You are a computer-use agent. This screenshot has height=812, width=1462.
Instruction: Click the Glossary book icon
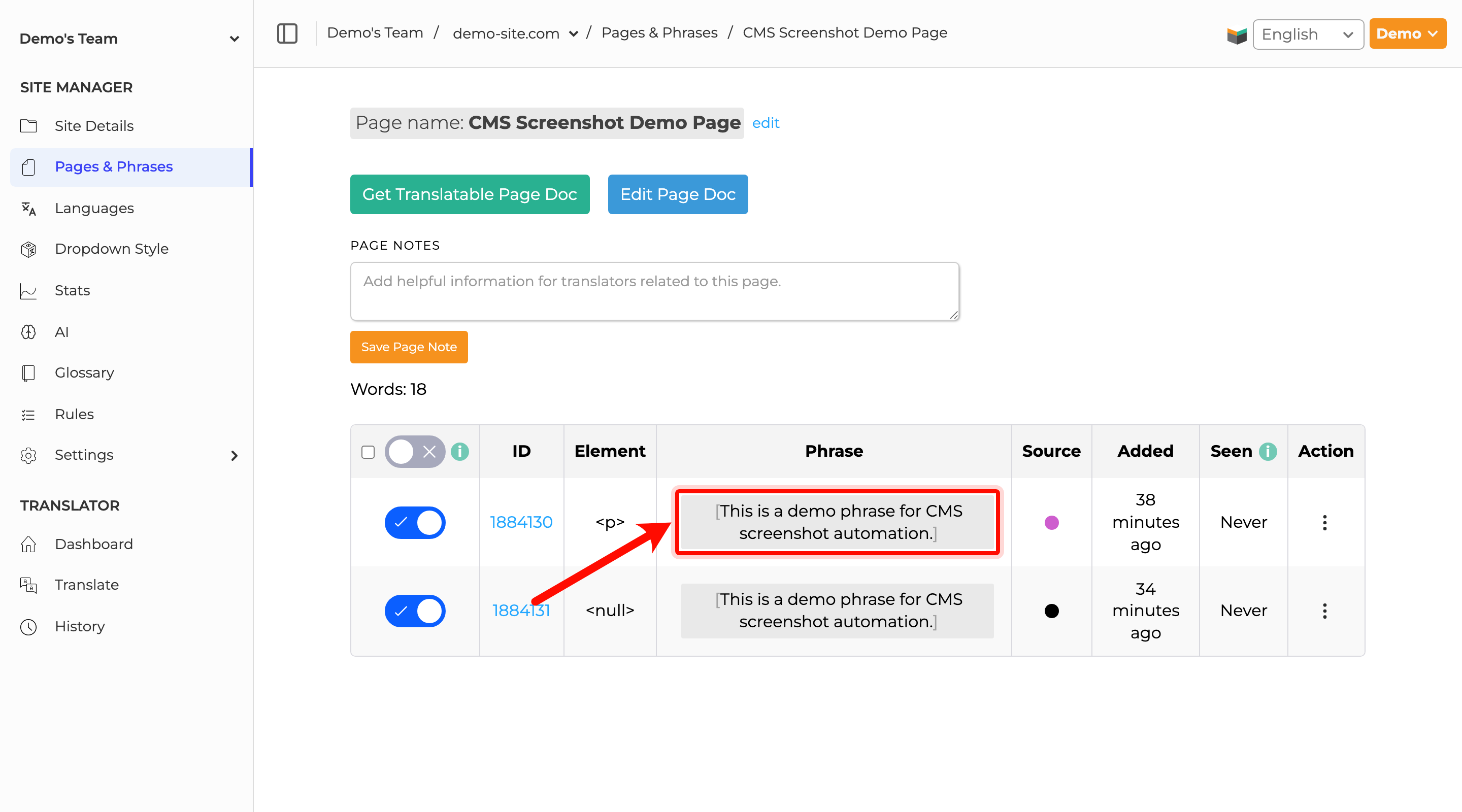click(x=28, y=373)
